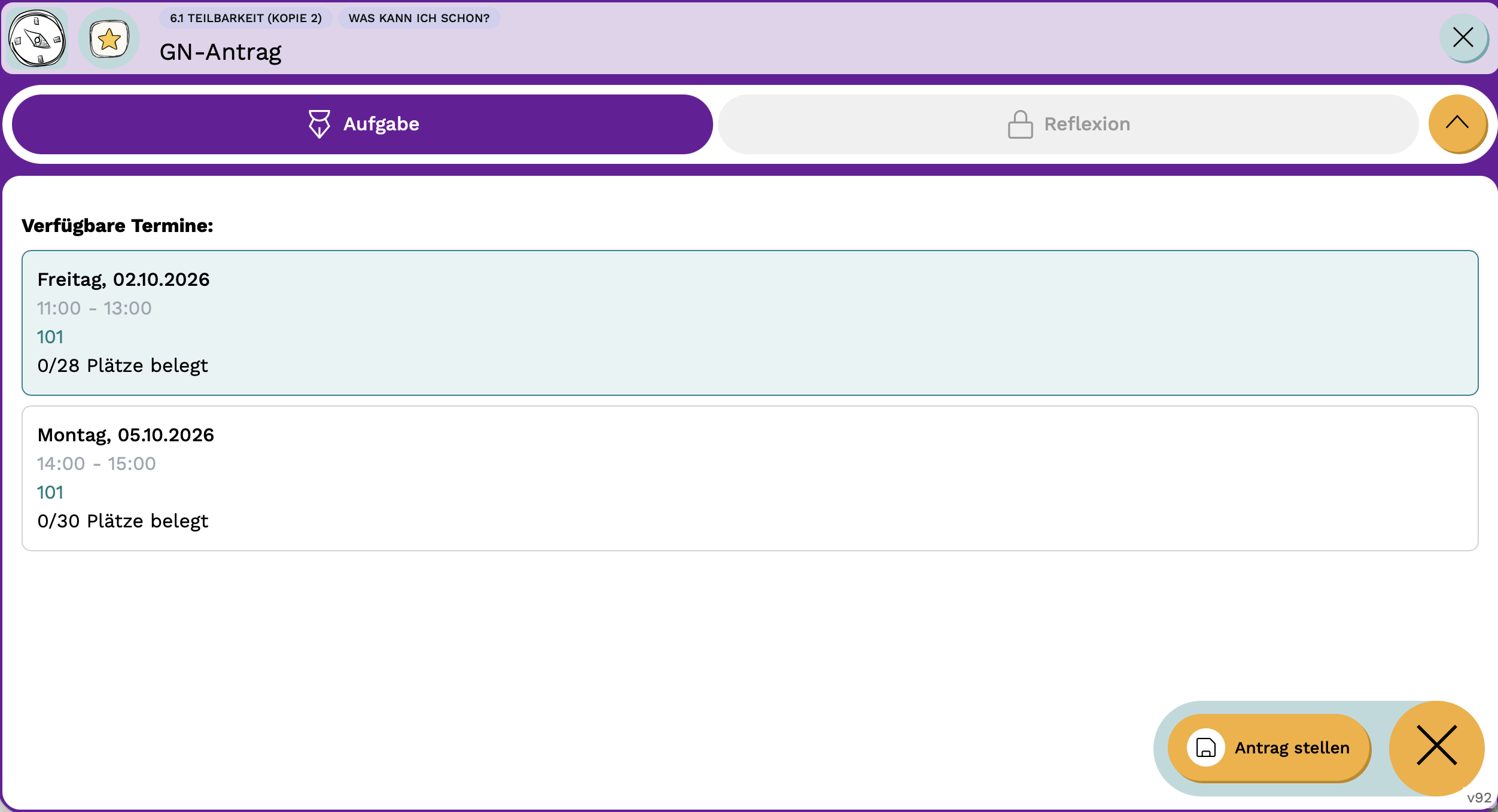Click the save icon in Antrag stellen
Screen dimensions: 1498x812
(1205, 747)
